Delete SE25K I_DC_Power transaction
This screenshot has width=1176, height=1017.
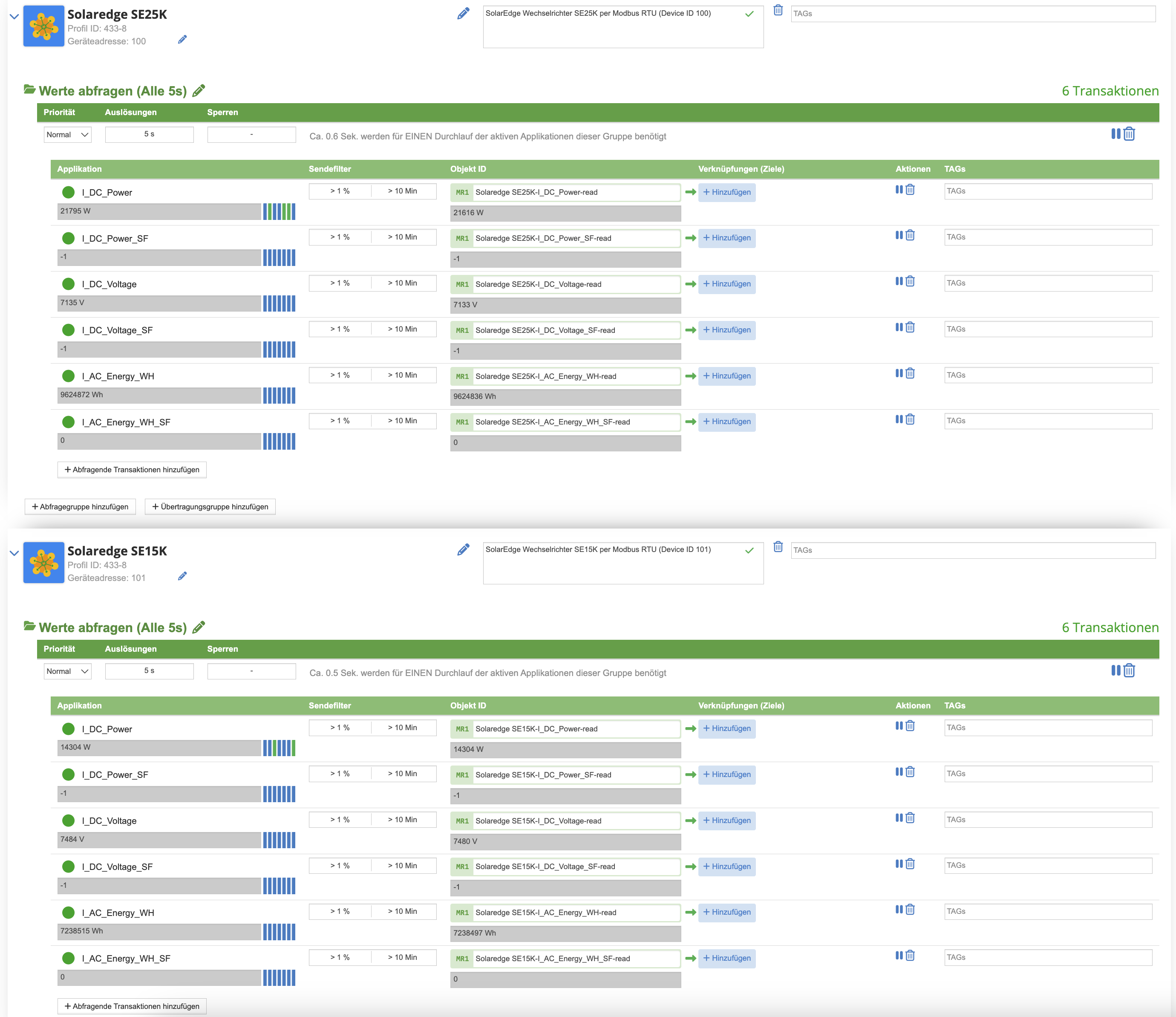click(911, 189)
